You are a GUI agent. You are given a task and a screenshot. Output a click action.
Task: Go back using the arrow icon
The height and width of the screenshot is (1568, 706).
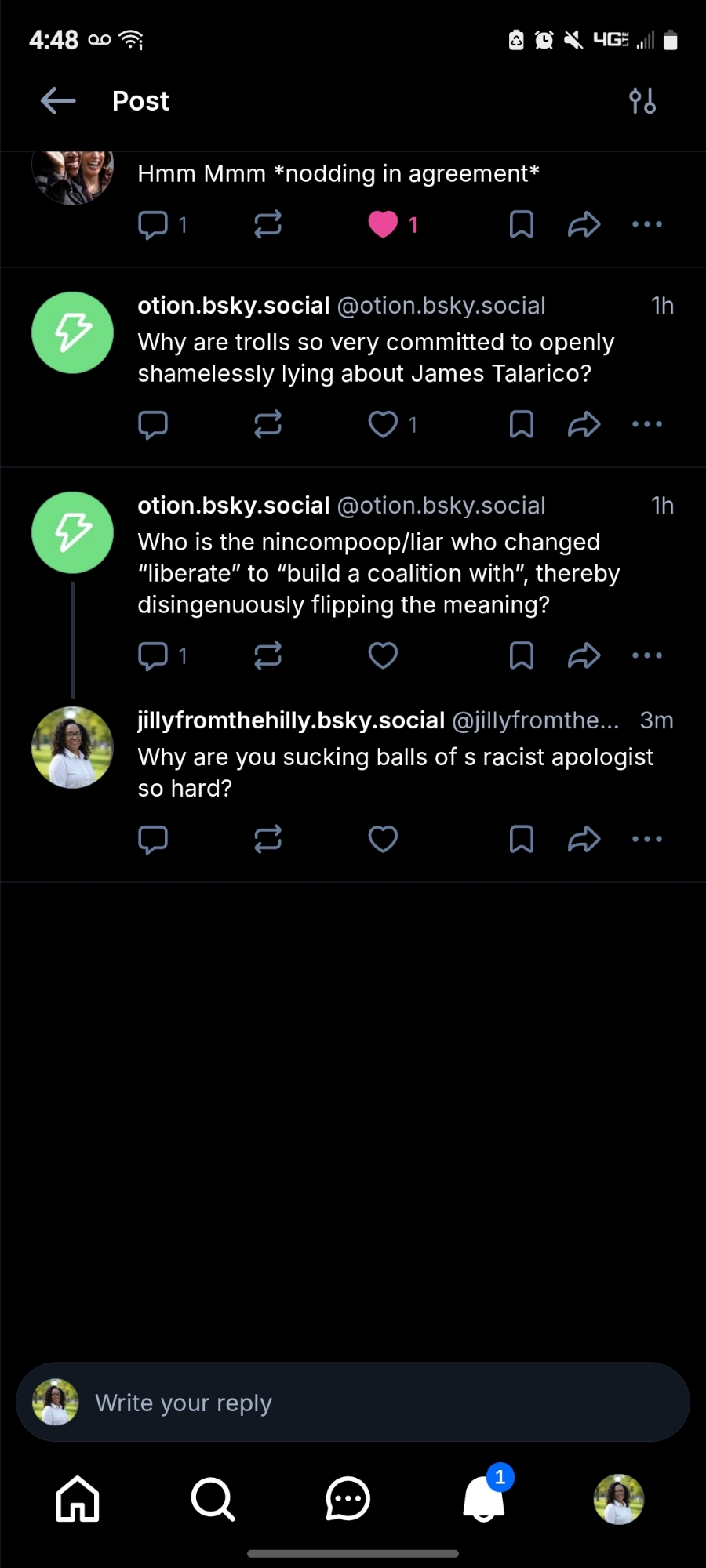coord(58,101)
